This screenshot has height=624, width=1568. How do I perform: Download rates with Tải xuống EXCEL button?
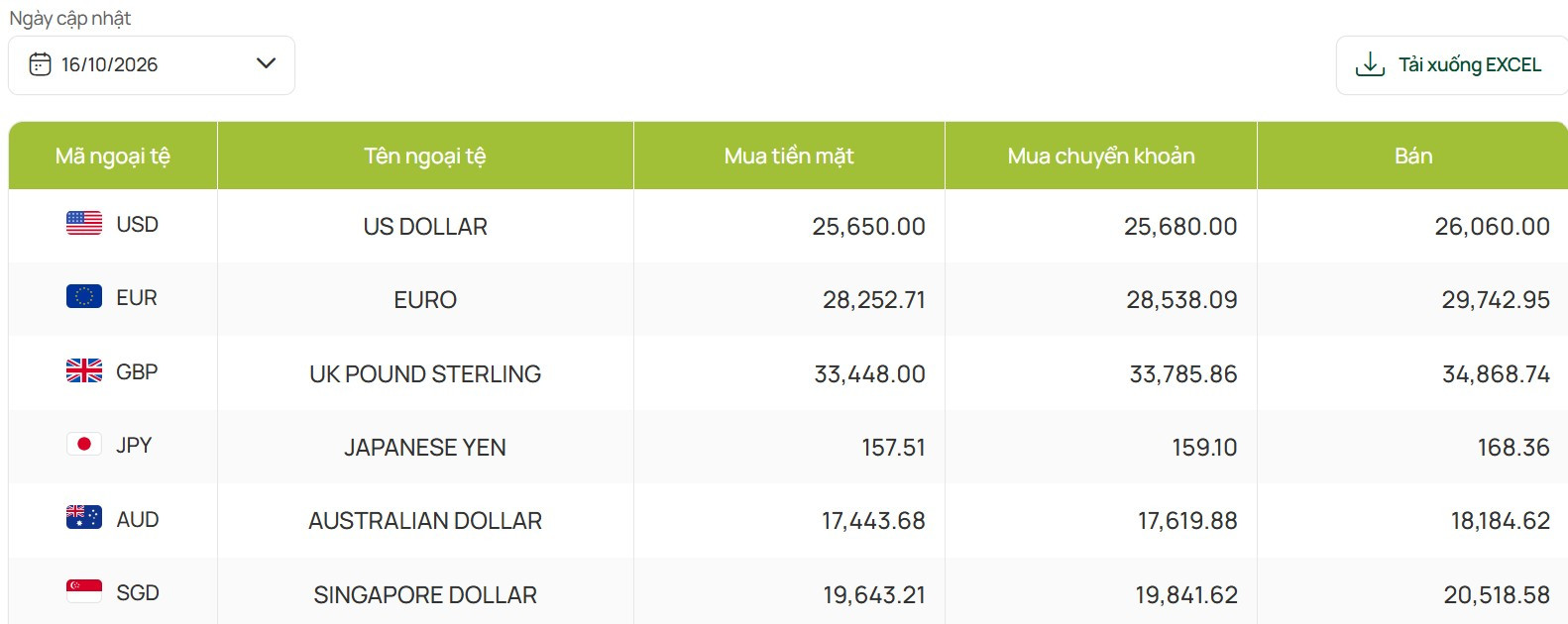click(x=1452, y=65)
